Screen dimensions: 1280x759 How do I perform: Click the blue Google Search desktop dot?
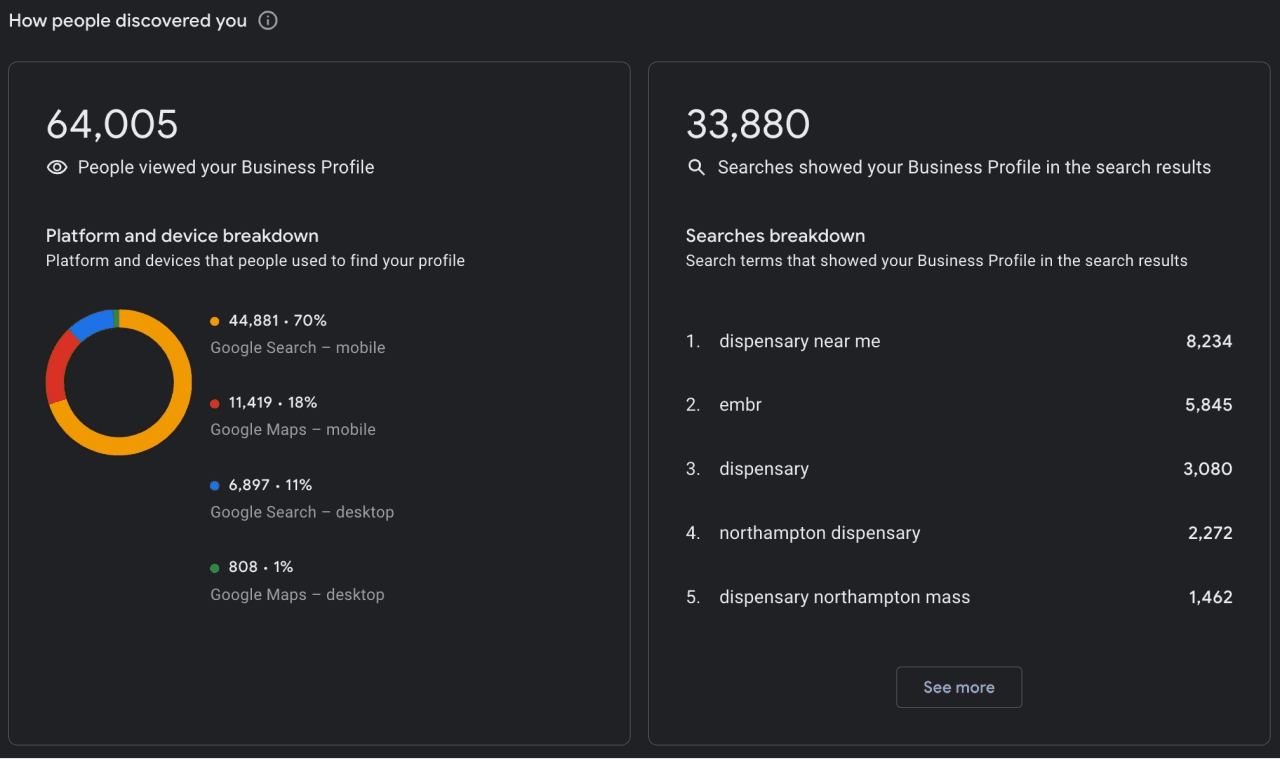215,485
